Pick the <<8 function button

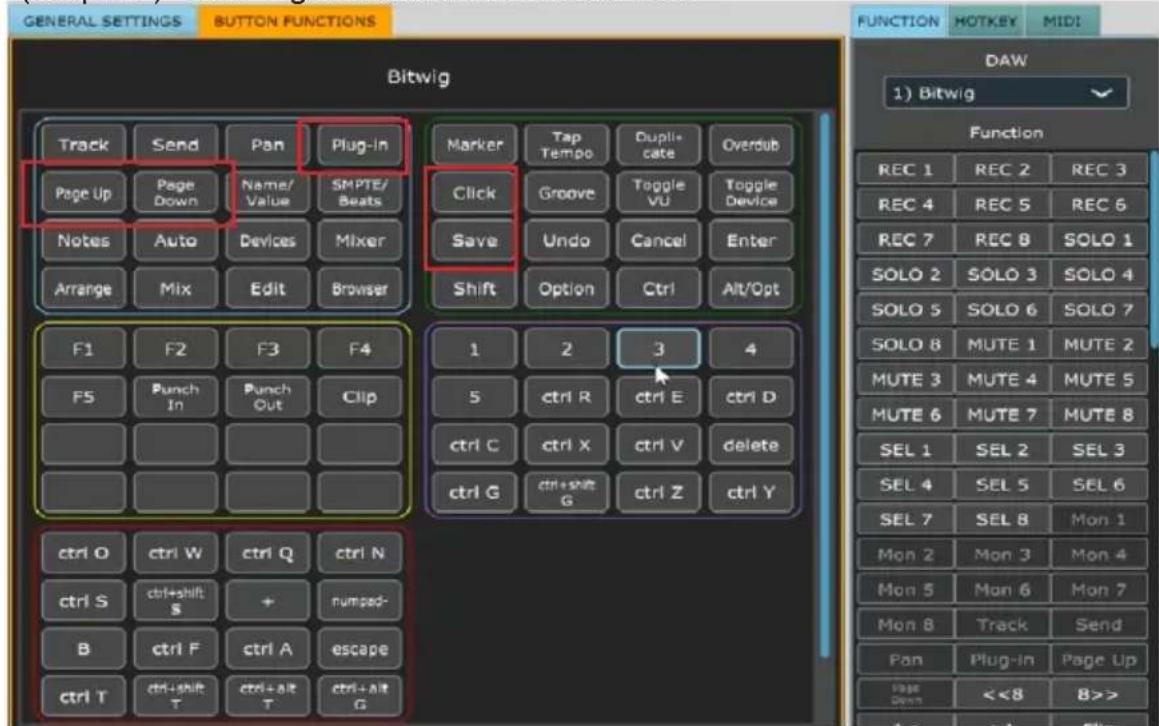coord(1002,695)
